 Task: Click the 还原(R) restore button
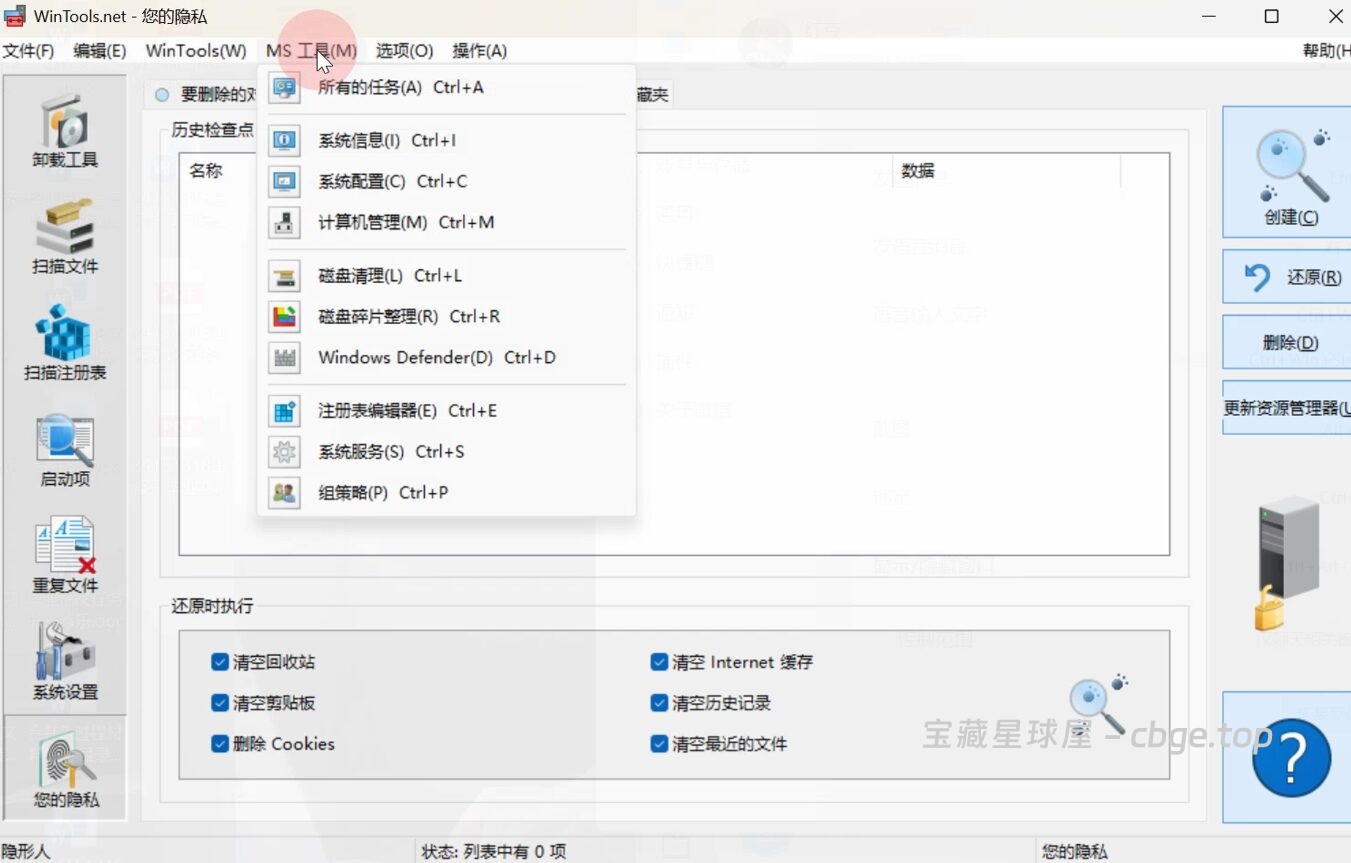(1289, 277)
